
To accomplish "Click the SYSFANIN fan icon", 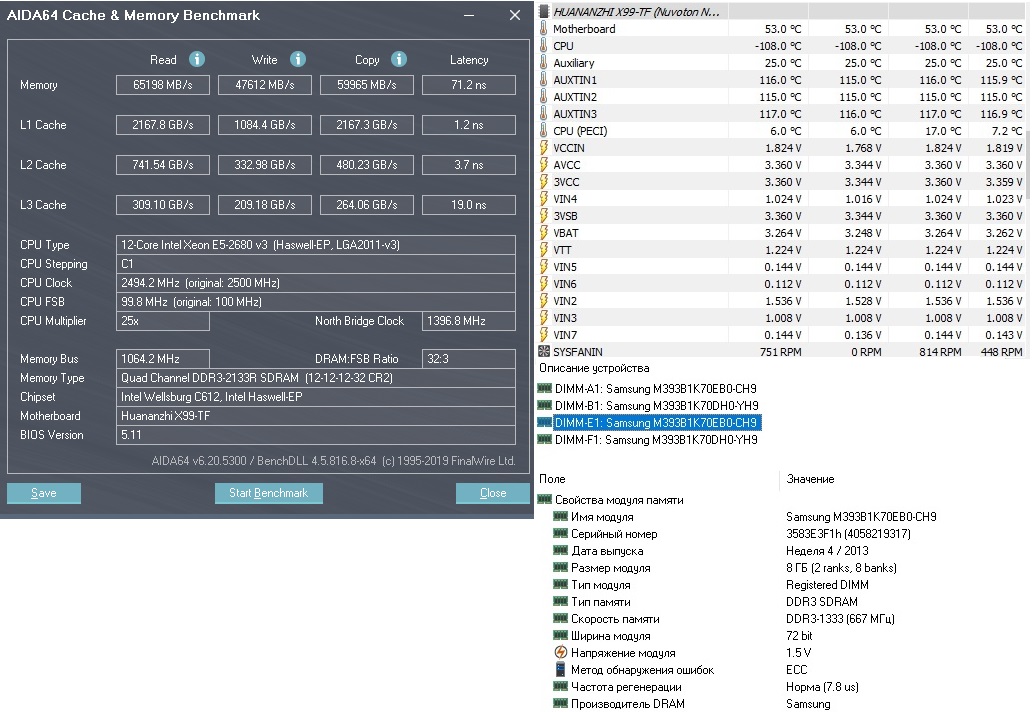I will click(544, 351).
